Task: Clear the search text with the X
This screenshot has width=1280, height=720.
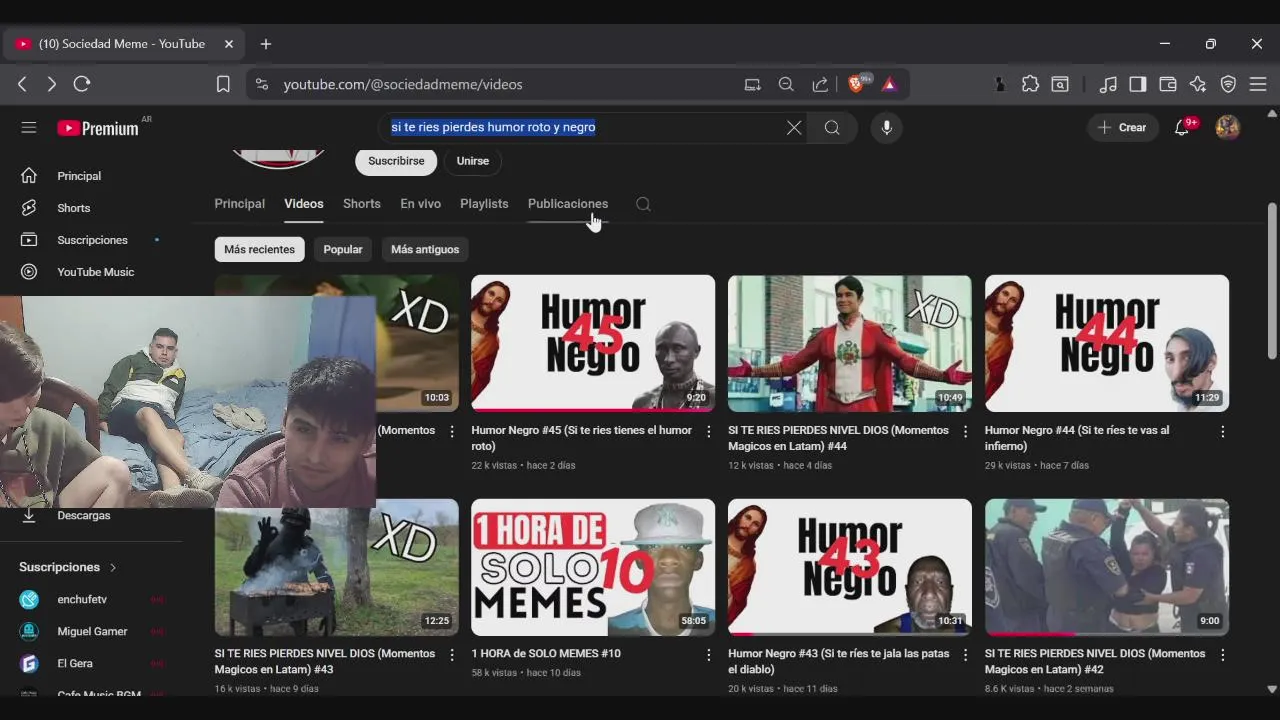Action: (x=793, y=127)
